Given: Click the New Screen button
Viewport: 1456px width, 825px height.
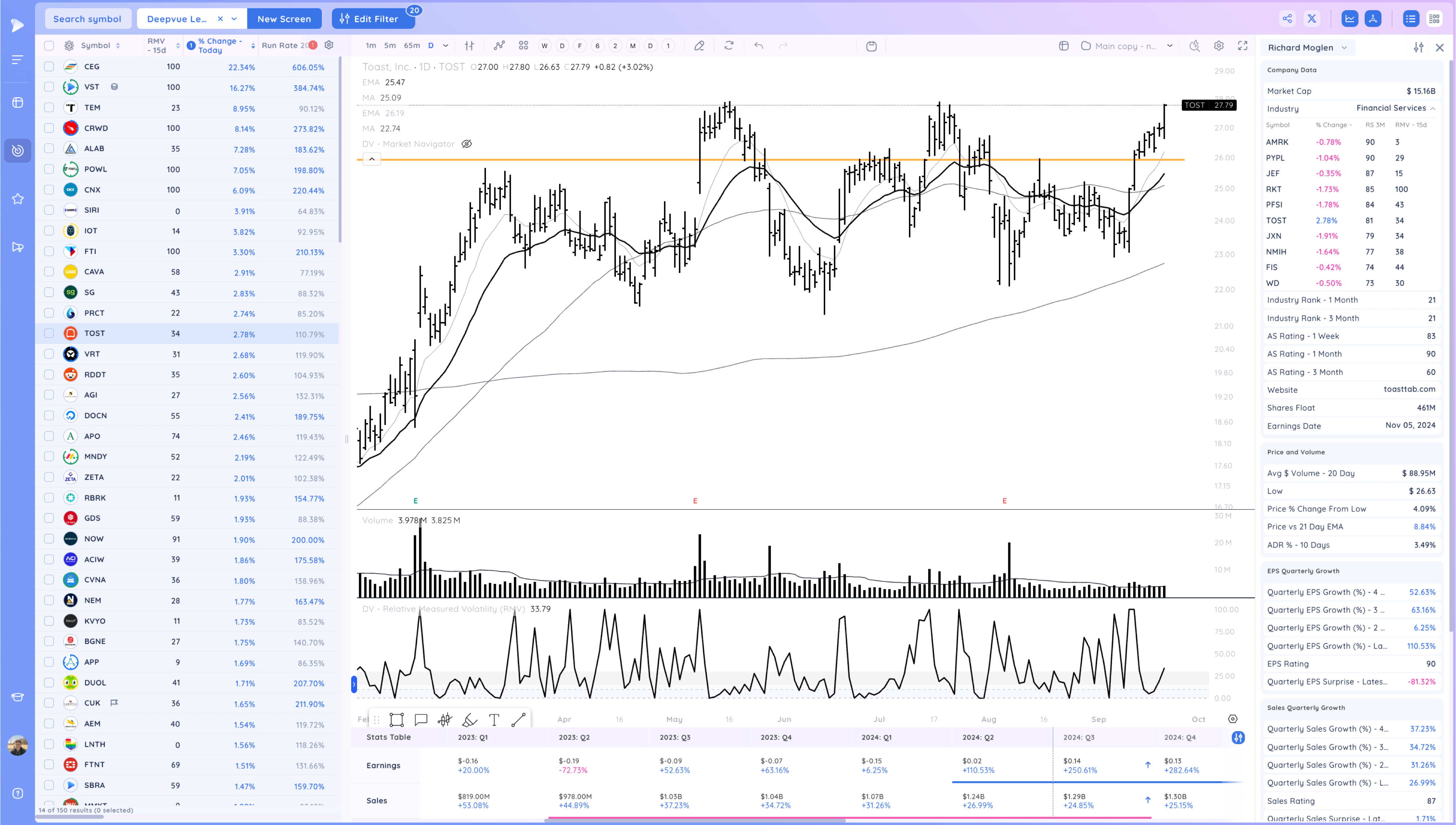Looking at the screenshot, I should pos(284,19).
